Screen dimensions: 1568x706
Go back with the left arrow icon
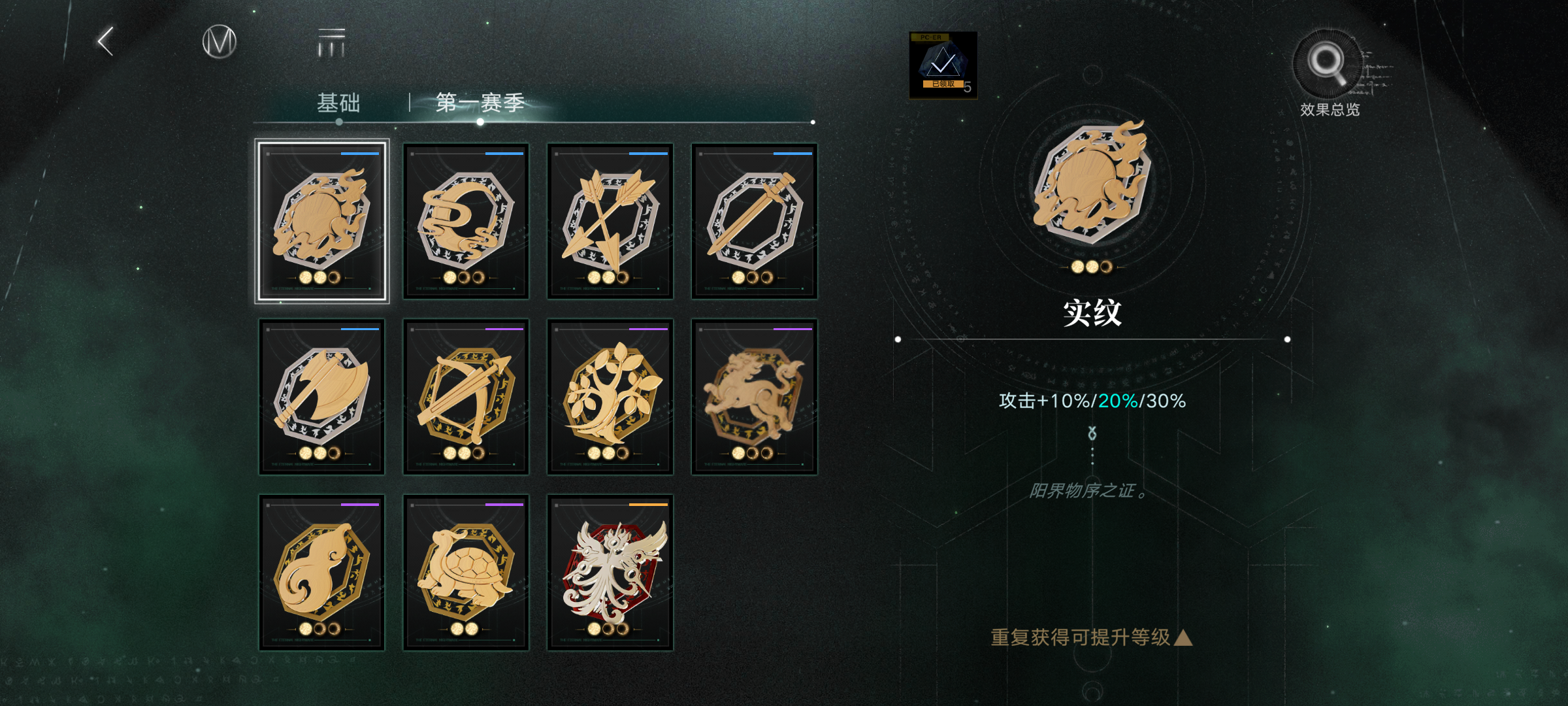pyautogui.click(x=106, y=42)
